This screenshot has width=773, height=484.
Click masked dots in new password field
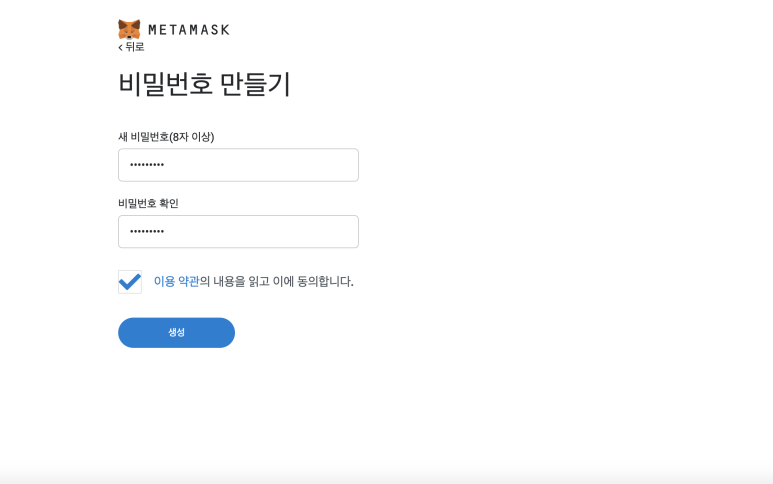coord(147,165)
